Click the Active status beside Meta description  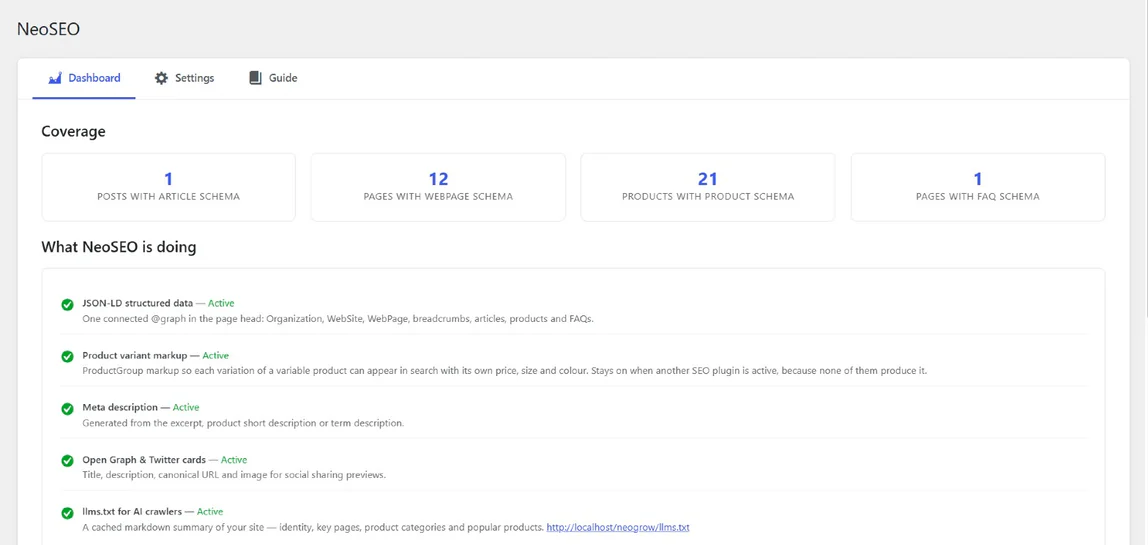click(186, 407)
